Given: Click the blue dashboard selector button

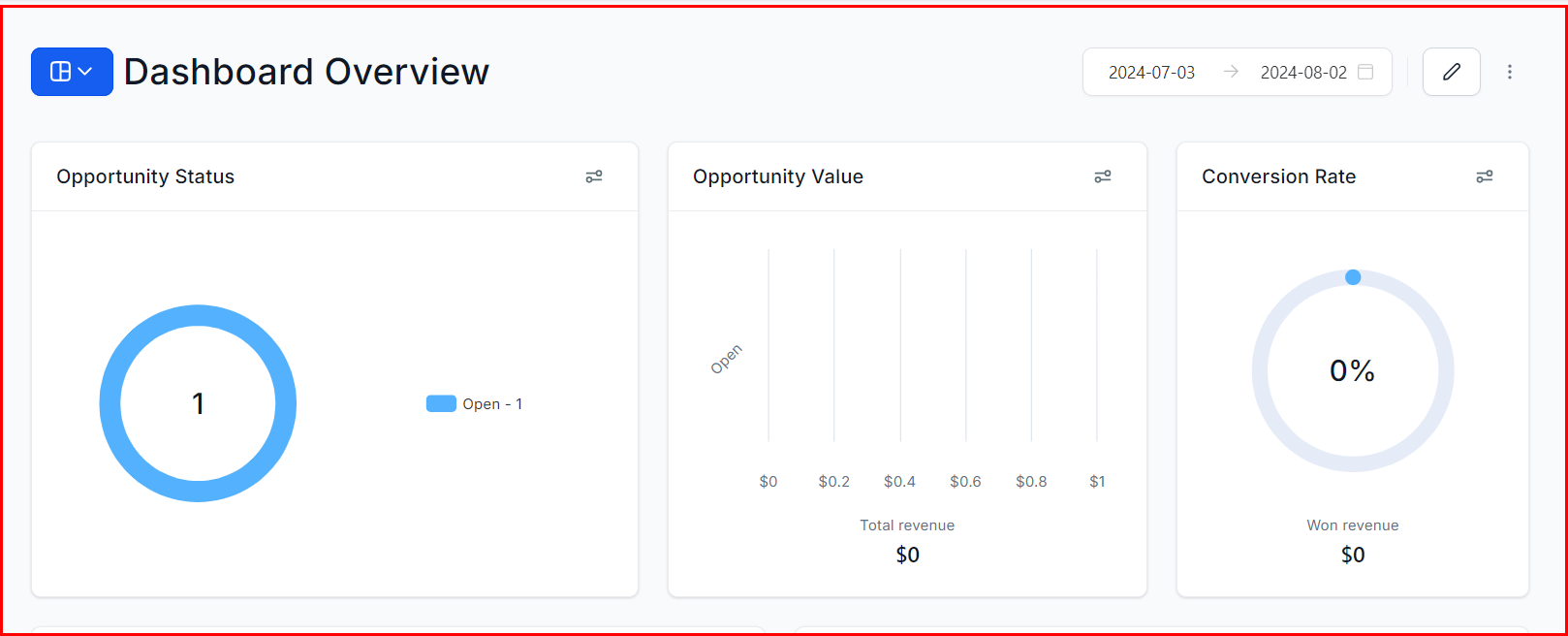Looking at the screenshot, I should click(x=71, y=71).
